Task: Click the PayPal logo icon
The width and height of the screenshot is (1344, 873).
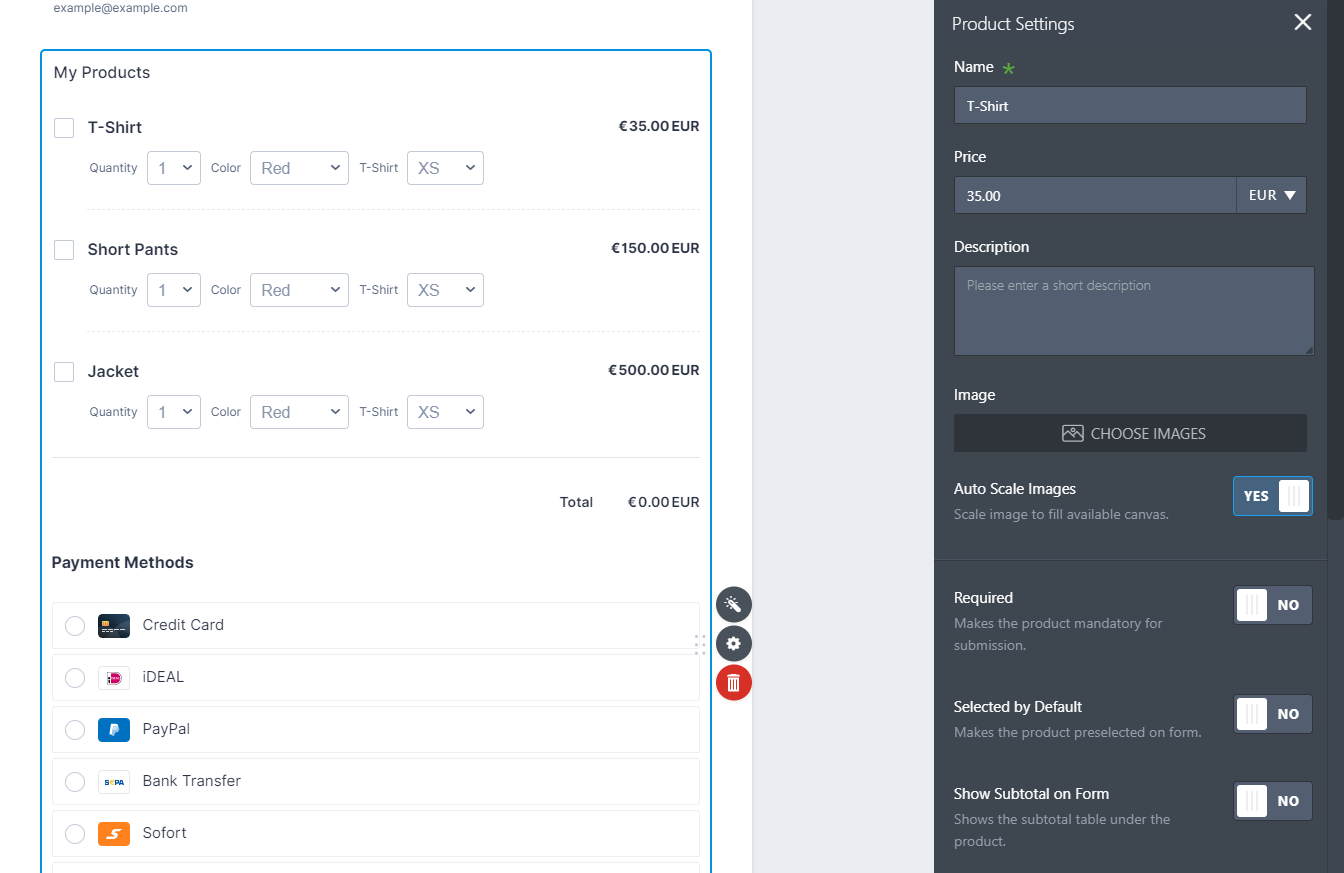Action: click(x=114, y=730)
